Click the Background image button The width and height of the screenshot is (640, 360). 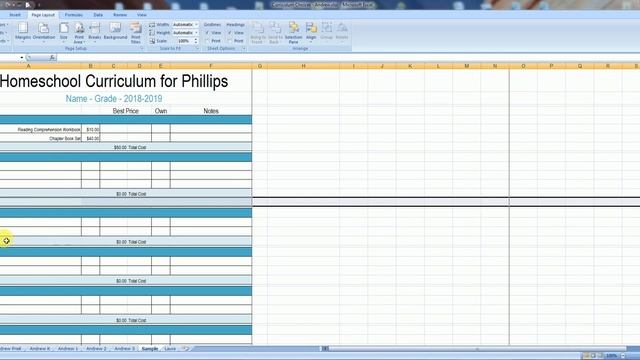(116, 31)
